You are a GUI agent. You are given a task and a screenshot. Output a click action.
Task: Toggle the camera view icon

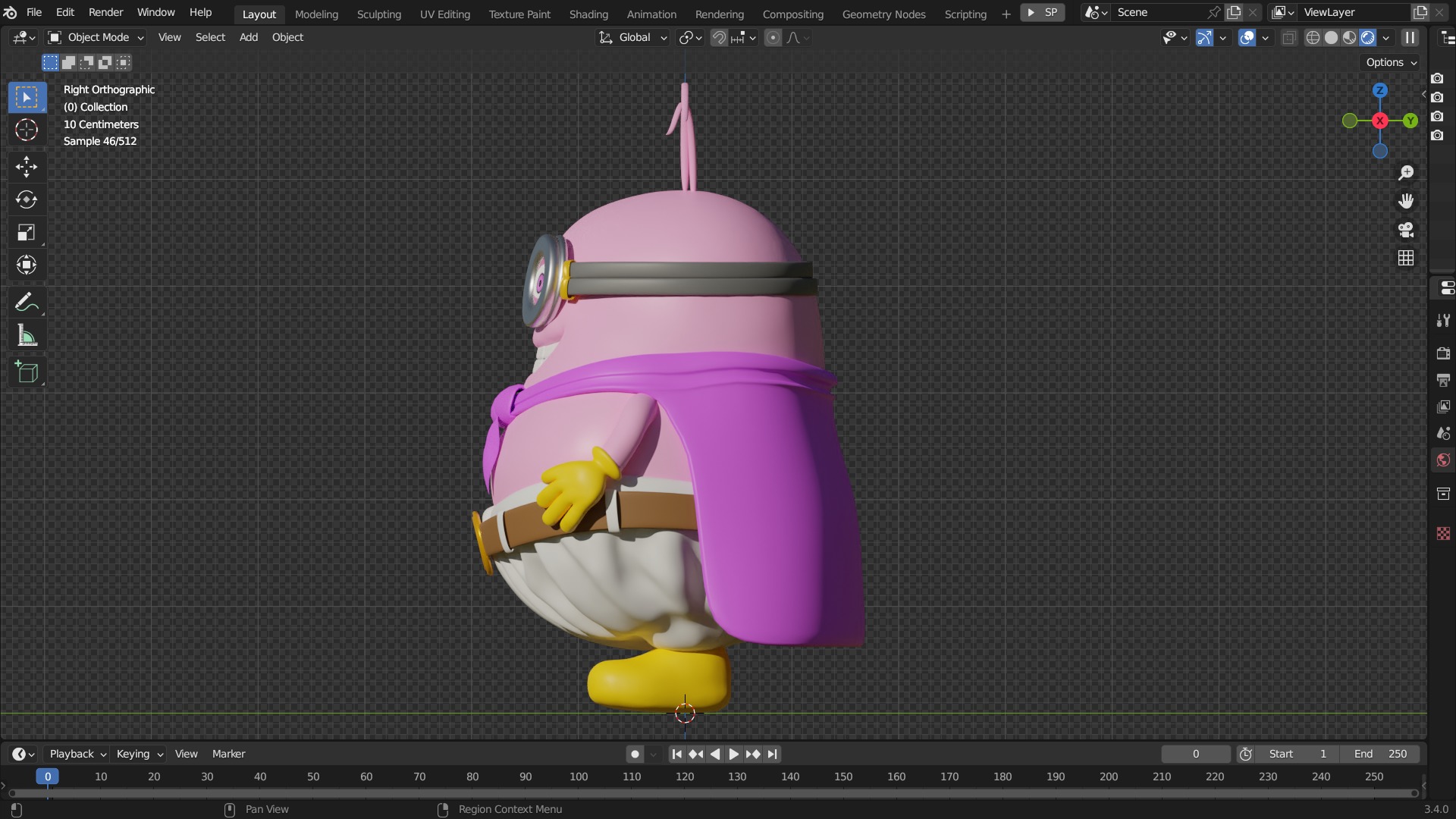(1406, 230)
